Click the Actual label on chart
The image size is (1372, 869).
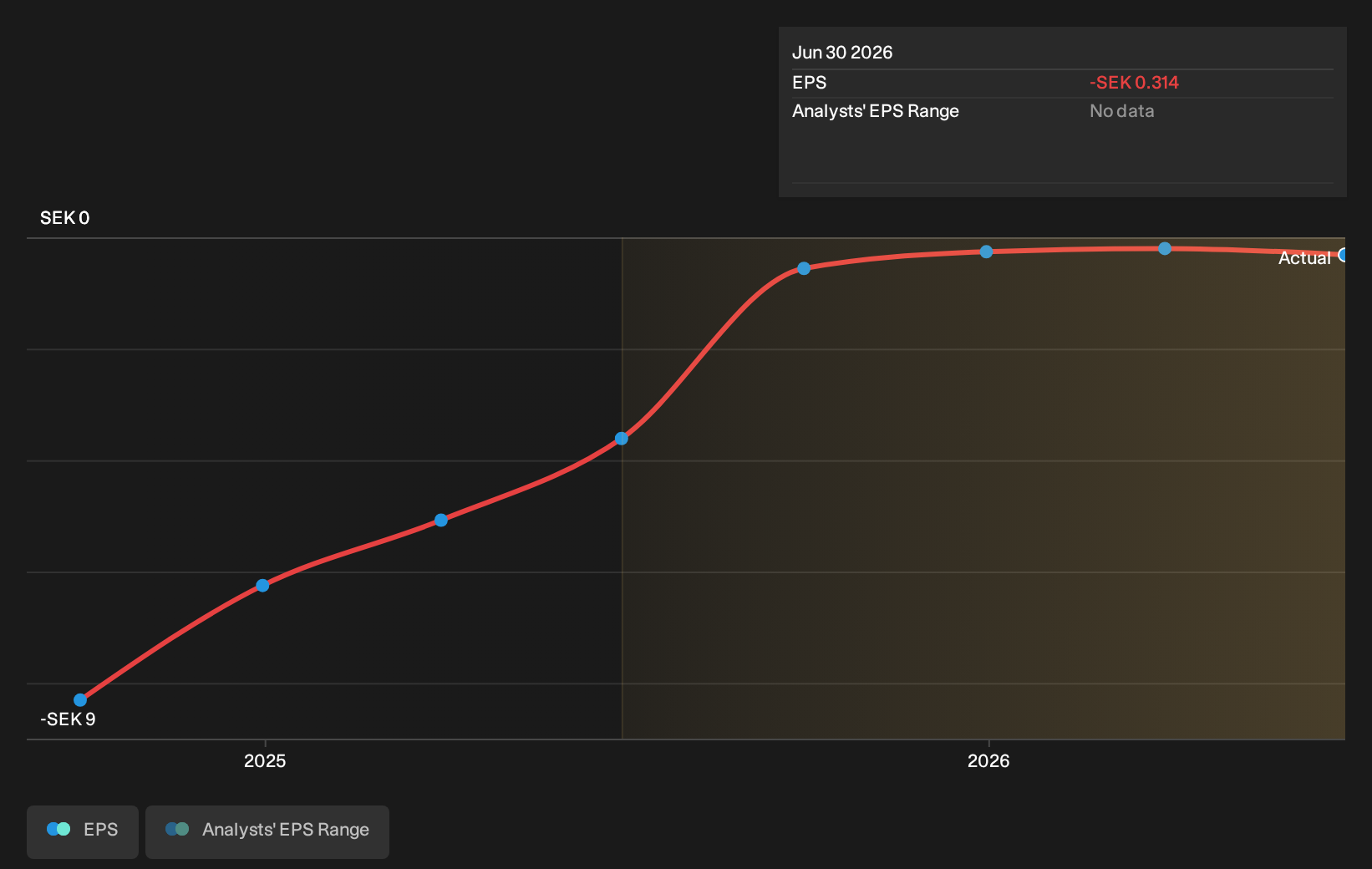[x=1304, y=258]
